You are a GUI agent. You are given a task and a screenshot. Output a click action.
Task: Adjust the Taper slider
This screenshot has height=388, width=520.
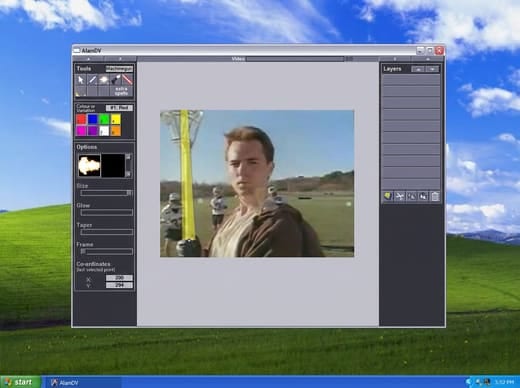coord(106,232)
